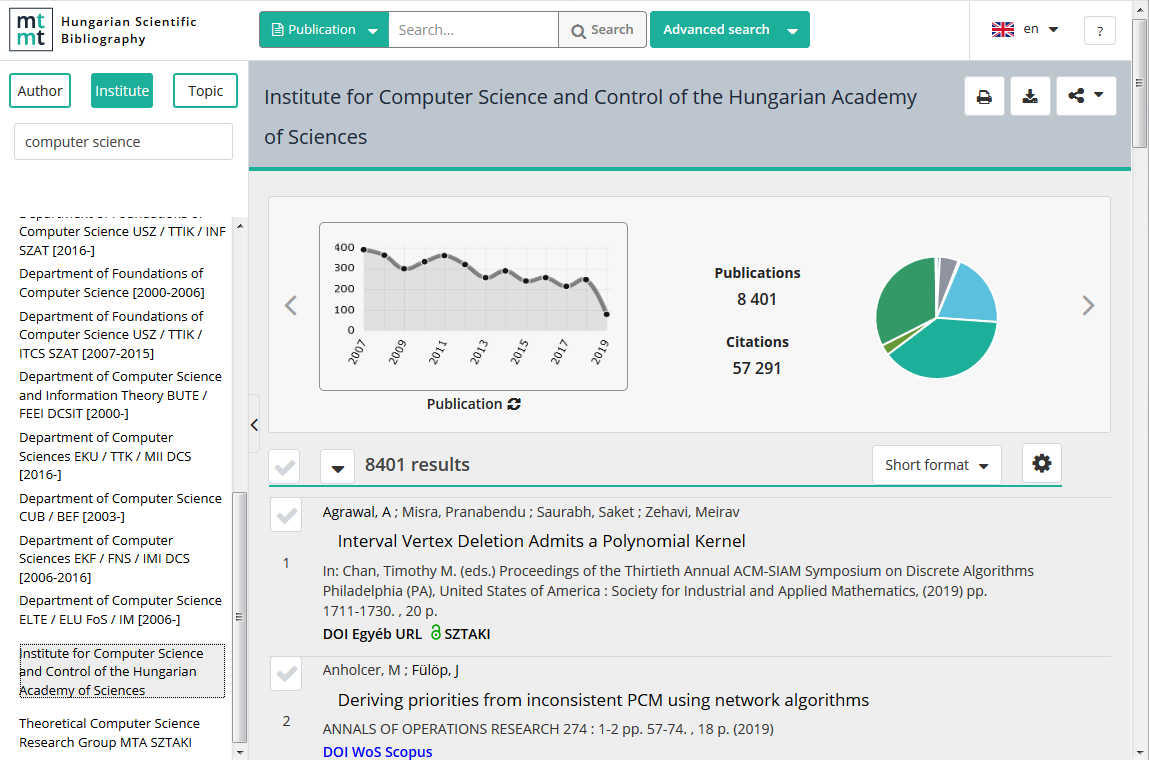Open list settings gear

[1041, 463]
